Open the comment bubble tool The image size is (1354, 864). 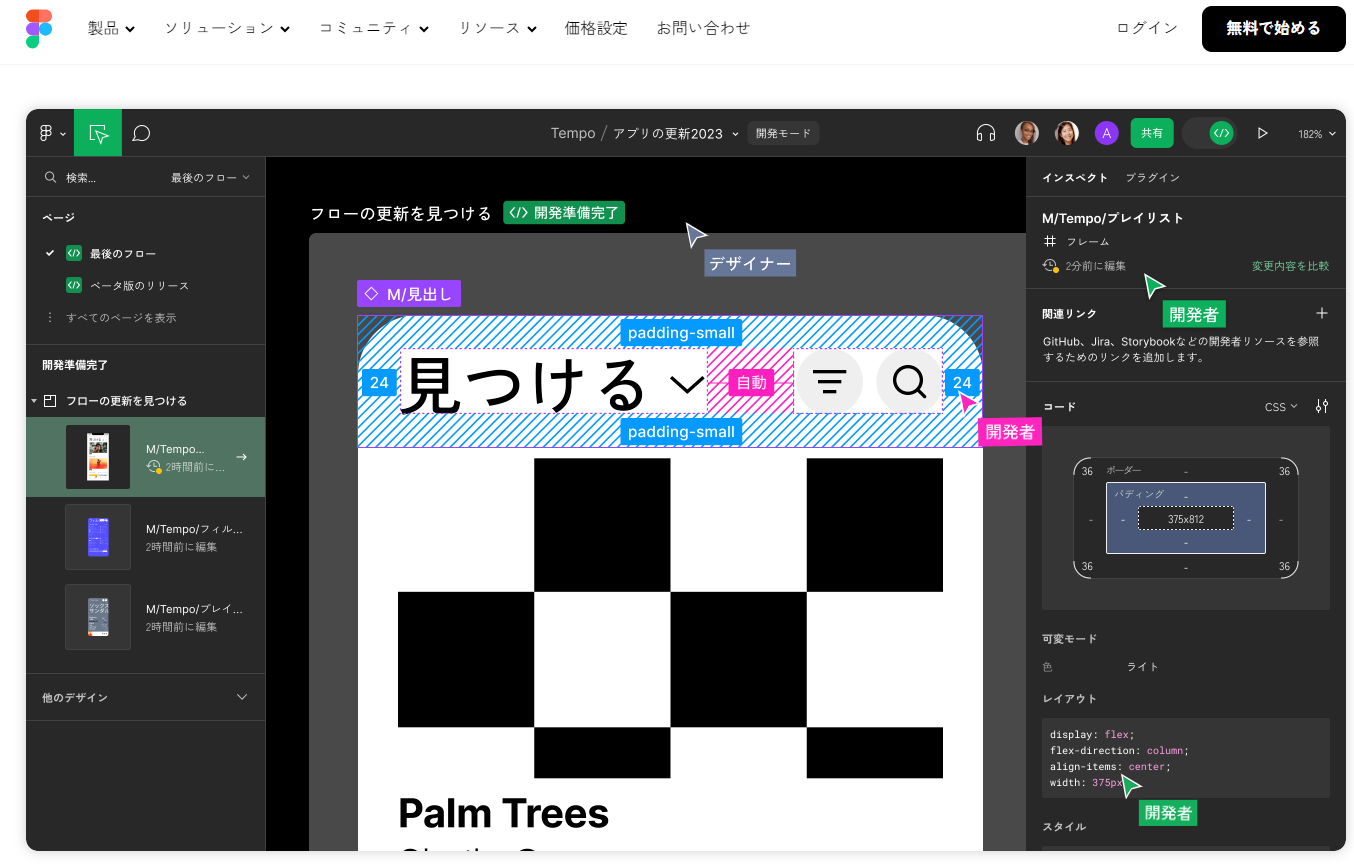point(141,133)
